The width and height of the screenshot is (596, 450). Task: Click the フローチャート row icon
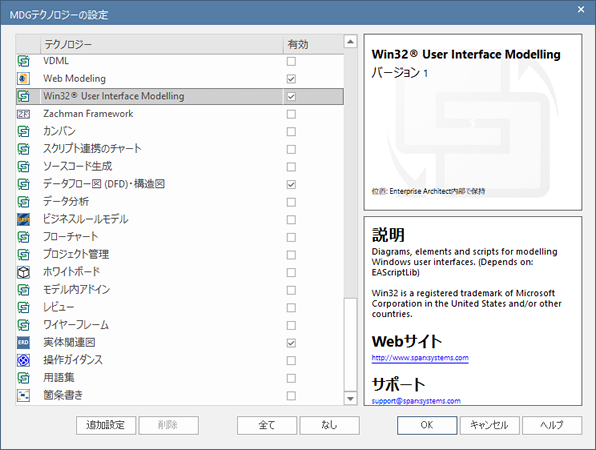click(24, 237)
